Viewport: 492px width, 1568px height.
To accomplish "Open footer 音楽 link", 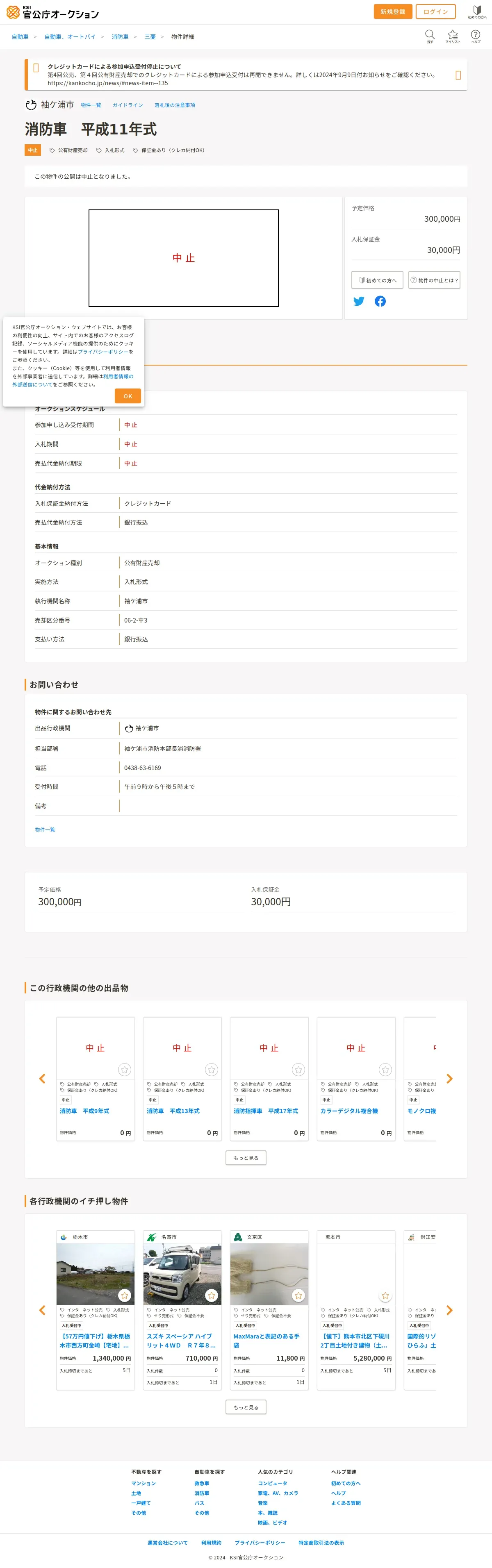I will click(263, 1503).
